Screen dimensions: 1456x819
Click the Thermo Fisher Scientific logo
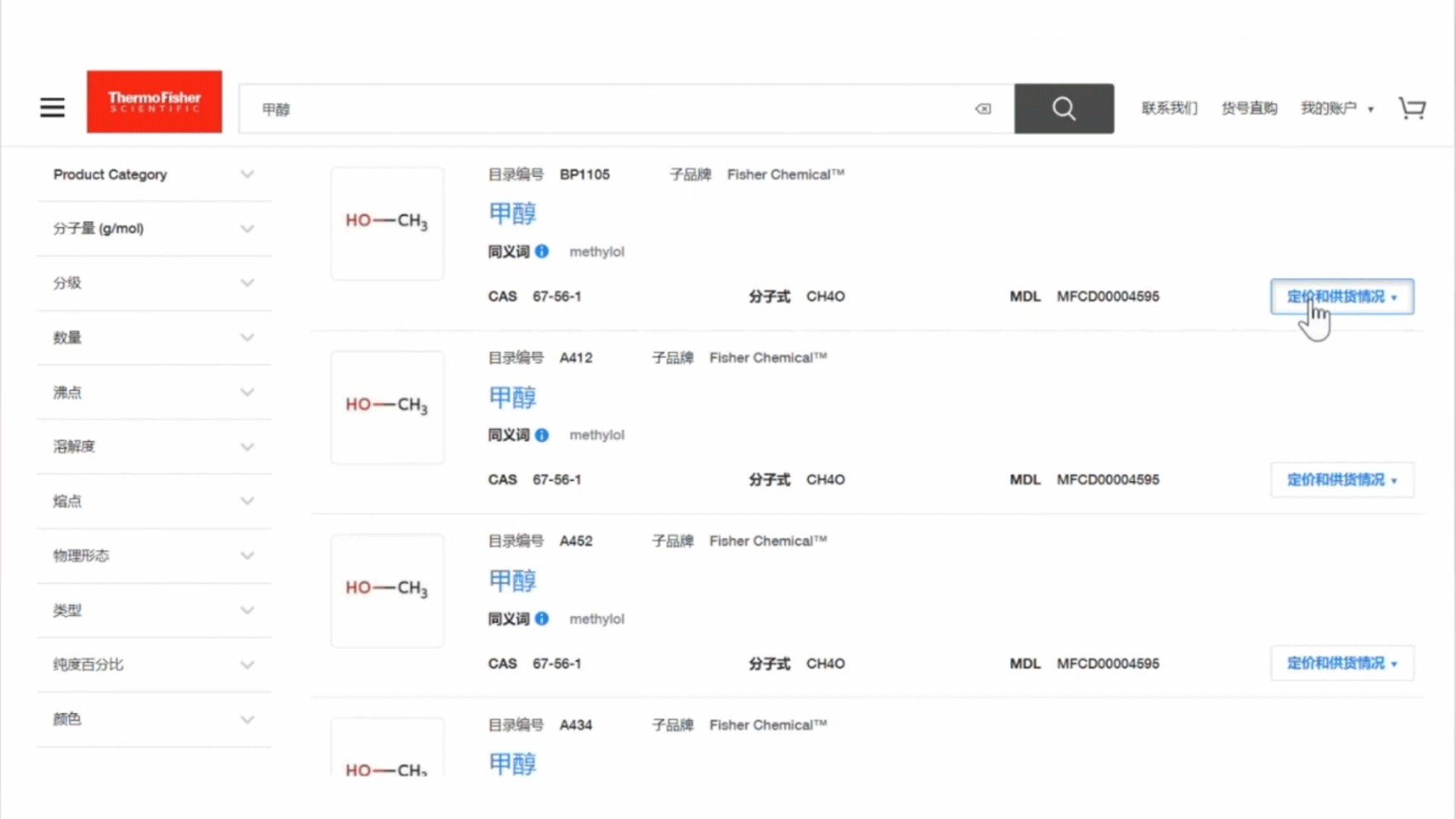[154, 102]
